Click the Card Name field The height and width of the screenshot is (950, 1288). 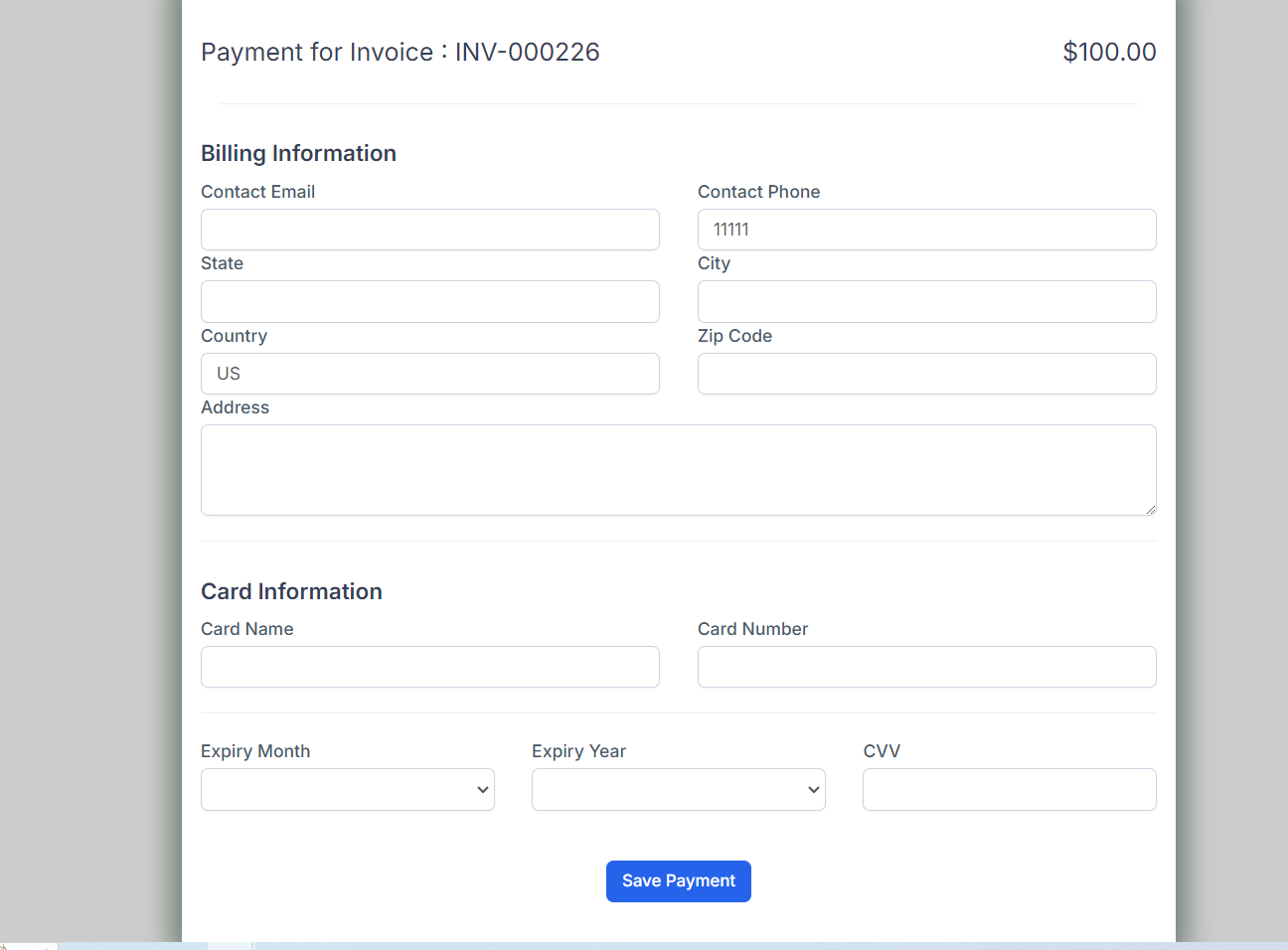(429, 667)
